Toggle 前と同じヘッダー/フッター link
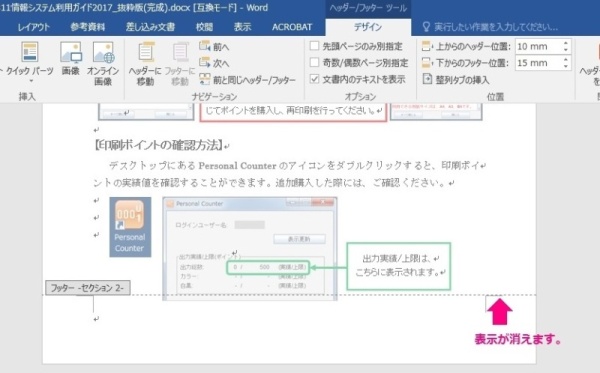 coord(248,80)
